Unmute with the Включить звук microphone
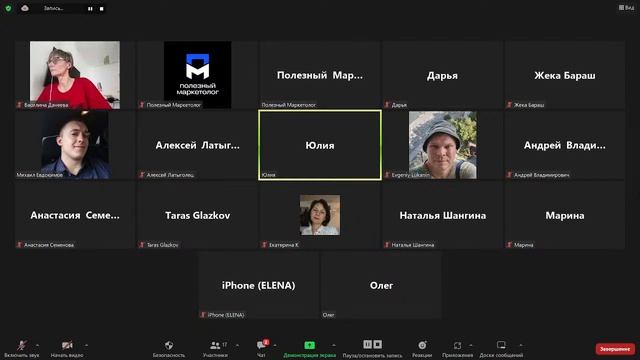640x360 pixels. point(22,349)
